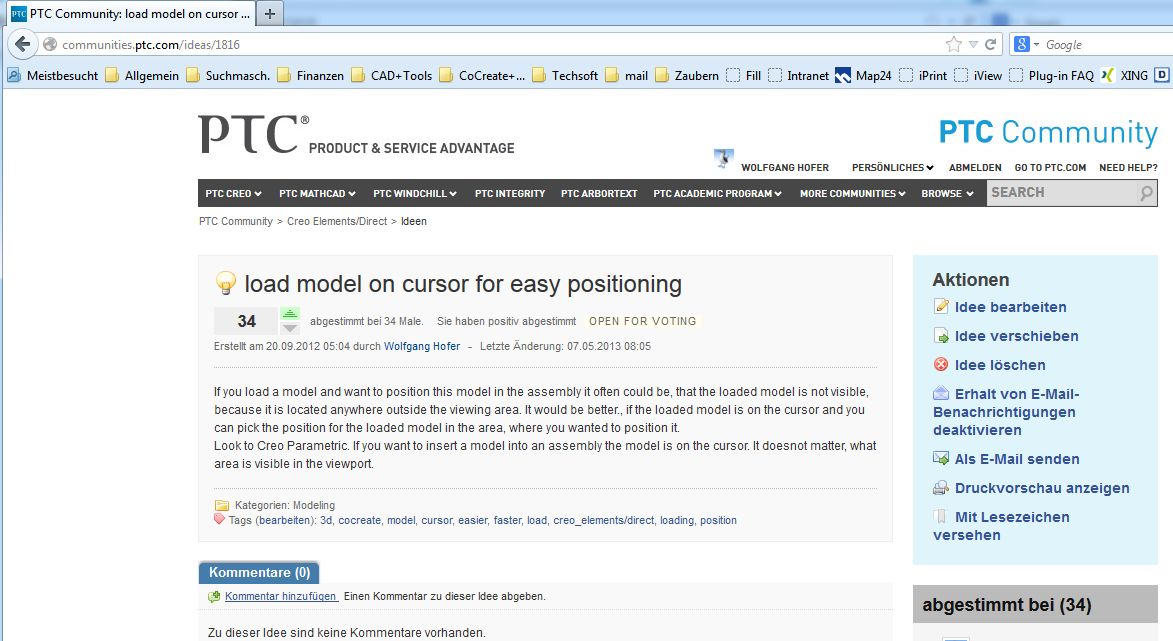Click Druckvorschau anzeigen link
The image size is (1173, 641).
coord(1042,488)
